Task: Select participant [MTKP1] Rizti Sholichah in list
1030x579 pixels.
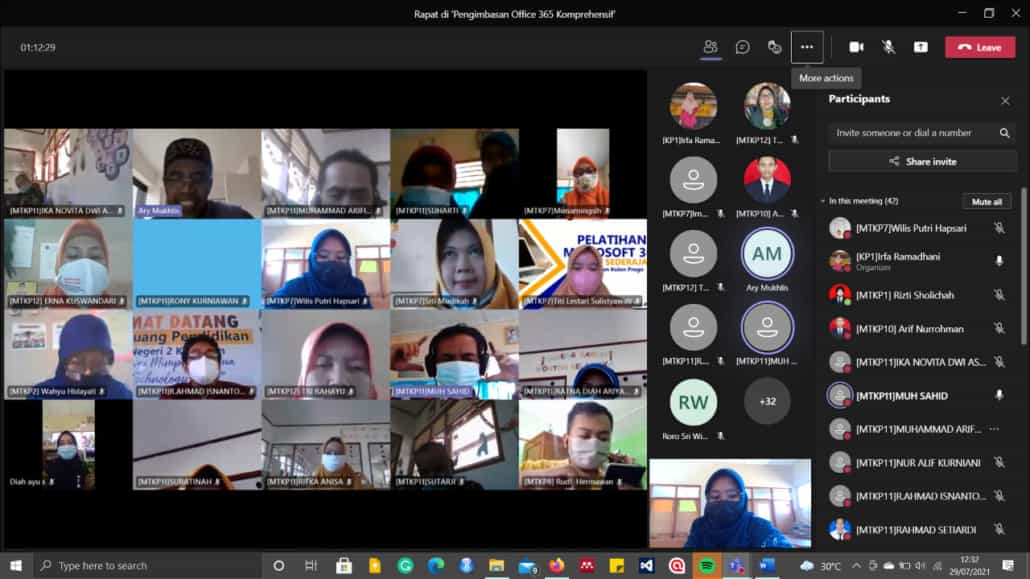Action: point(905,295)
